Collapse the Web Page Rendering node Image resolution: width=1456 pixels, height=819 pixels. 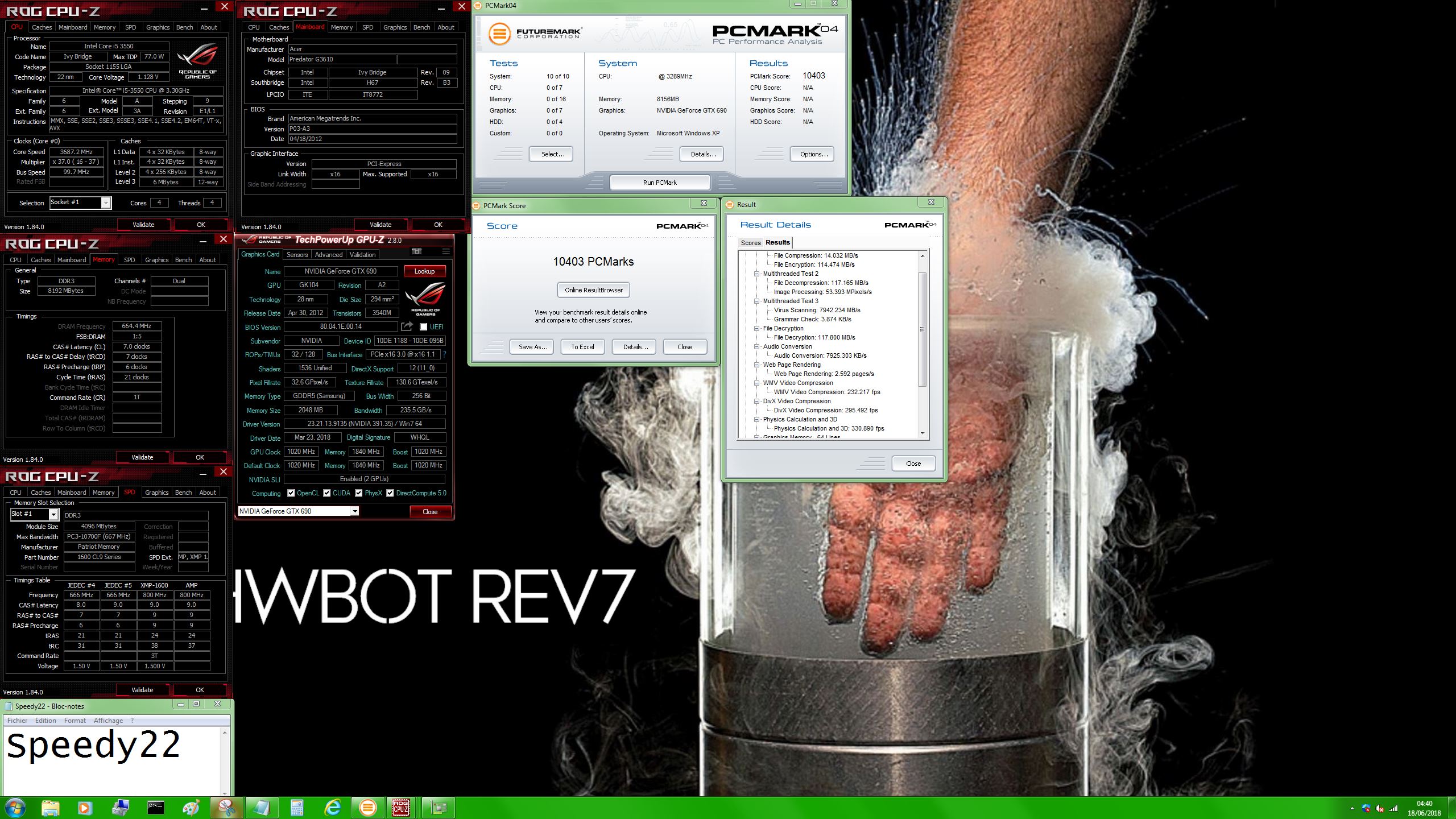(x=757, y=365)
